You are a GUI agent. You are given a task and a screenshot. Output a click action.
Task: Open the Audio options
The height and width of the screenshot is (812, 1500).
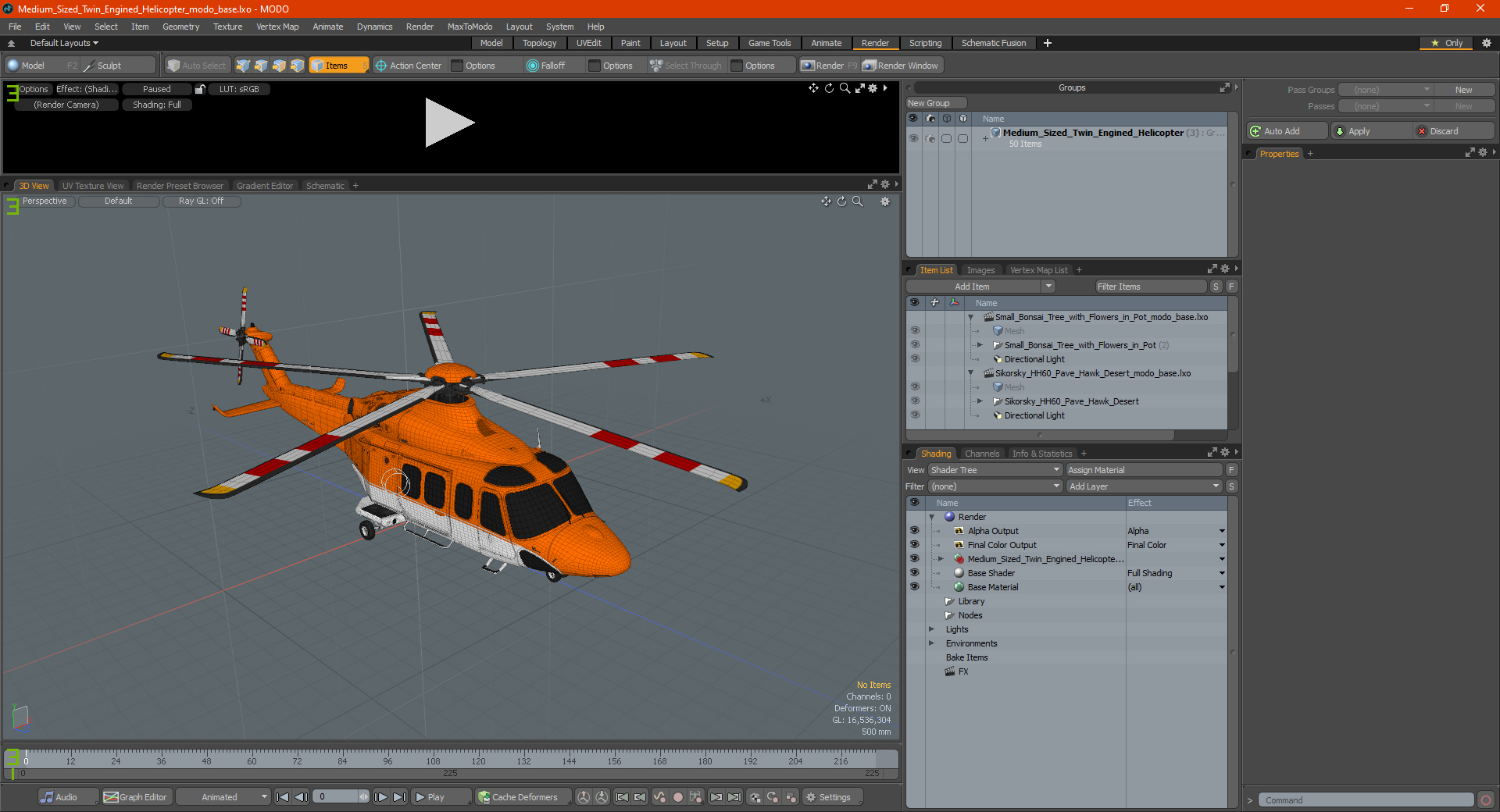click(68, 797)
